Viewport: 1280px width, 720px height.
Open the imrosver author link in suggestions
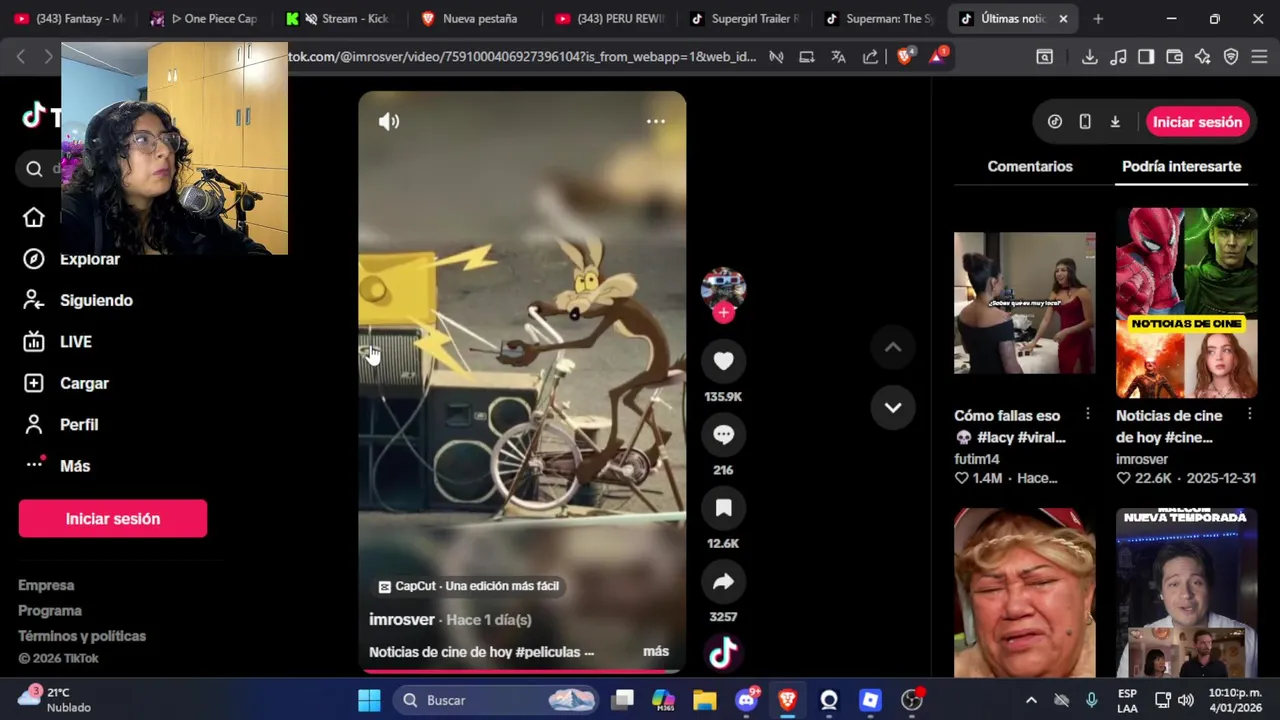click(x=1142, y=459)
